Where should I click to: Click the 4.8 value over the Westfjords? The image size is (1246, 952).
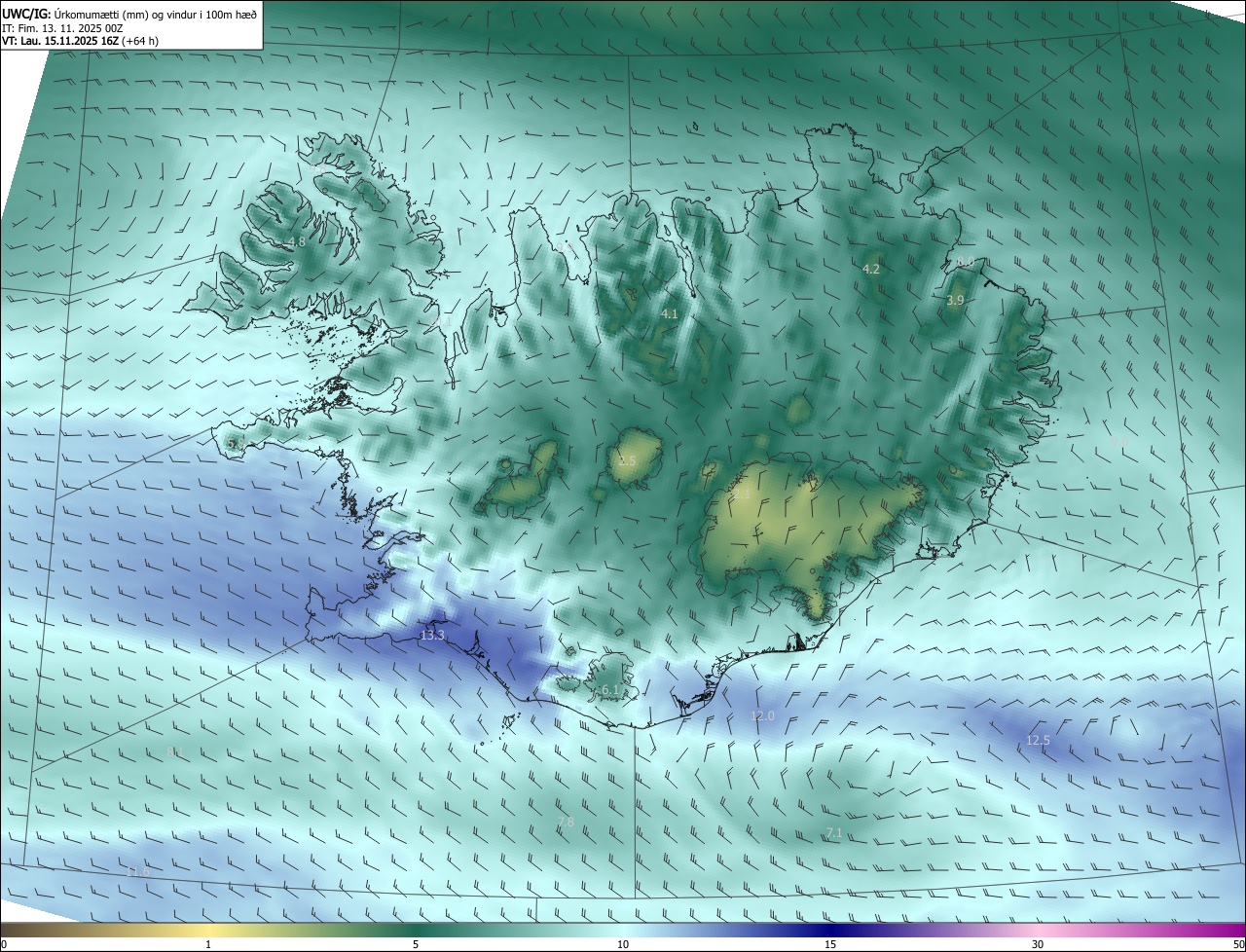pos(296,242)
